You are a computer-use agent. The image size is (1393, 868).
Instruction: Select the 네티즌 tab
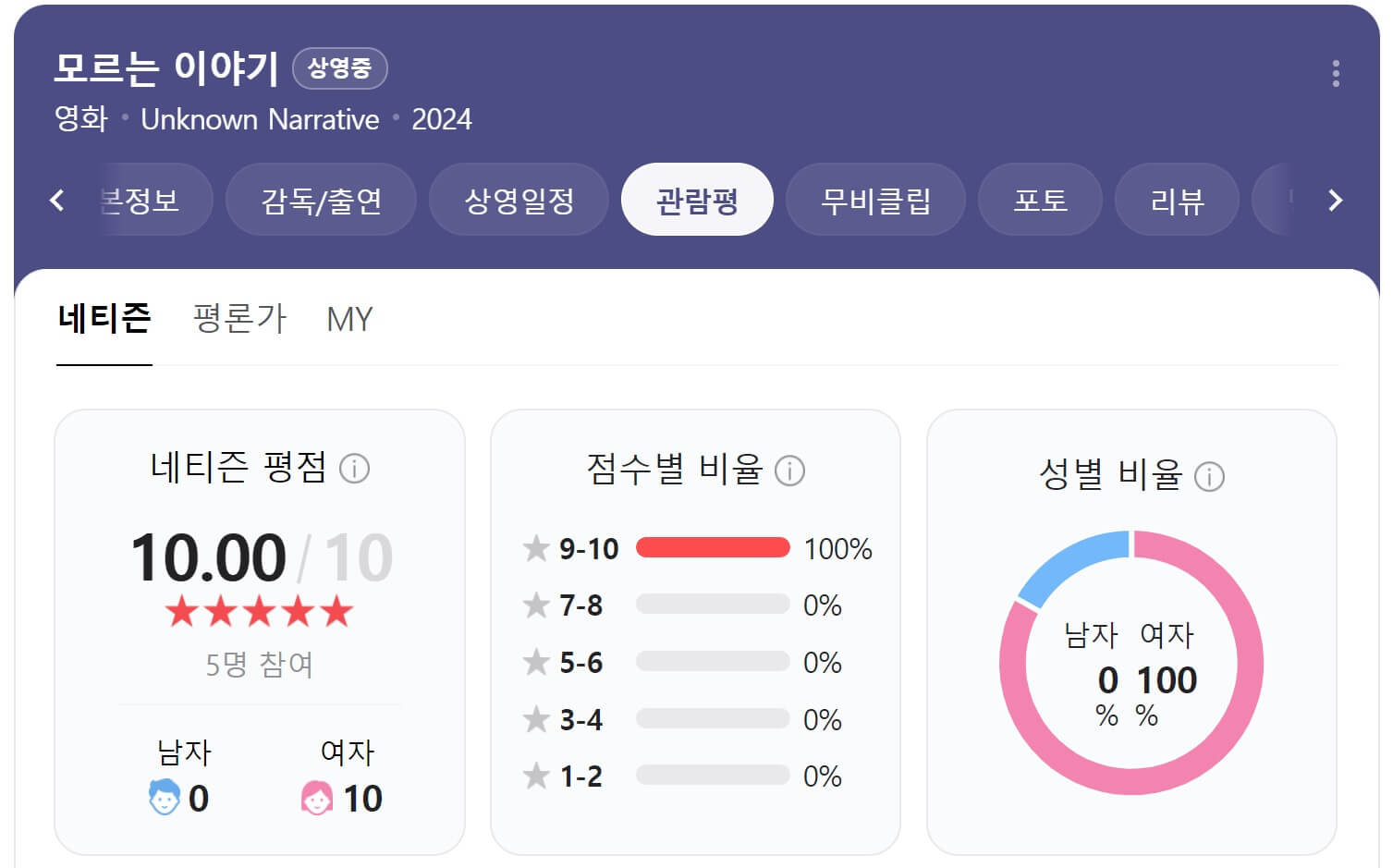(x=104, y=319)
